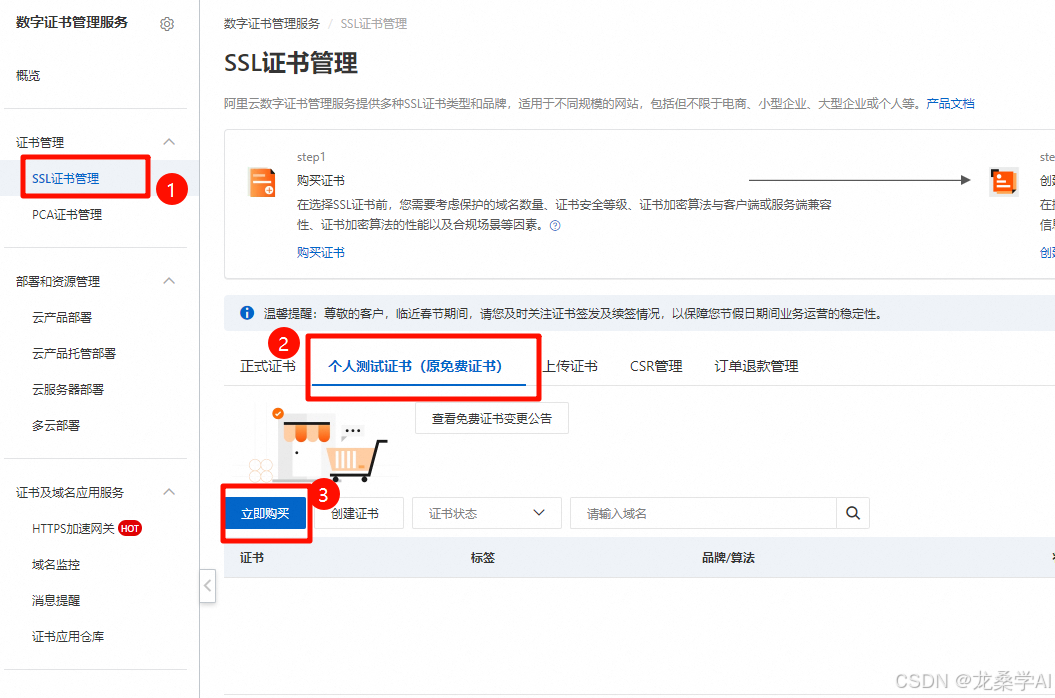Click the search magnifier icon
Viewport: 1055px width, 698px height.
tap(852, 513)
